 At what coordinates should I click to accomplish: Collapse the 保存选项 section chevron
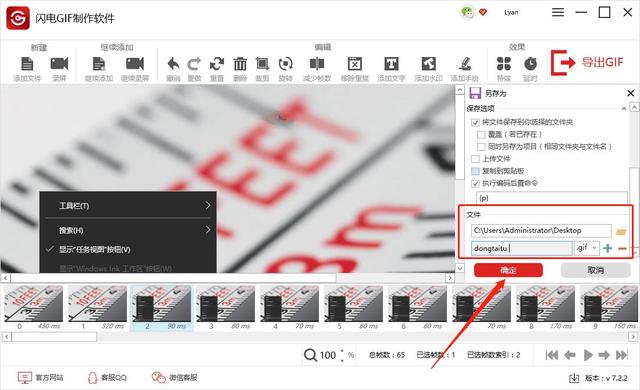point(624,109)
